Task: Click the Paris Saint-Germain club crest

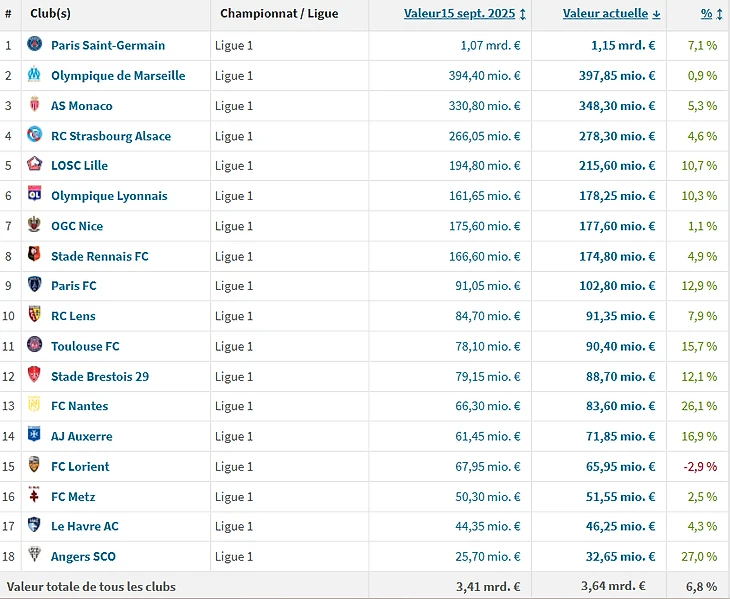Action: tap(35, 45)
